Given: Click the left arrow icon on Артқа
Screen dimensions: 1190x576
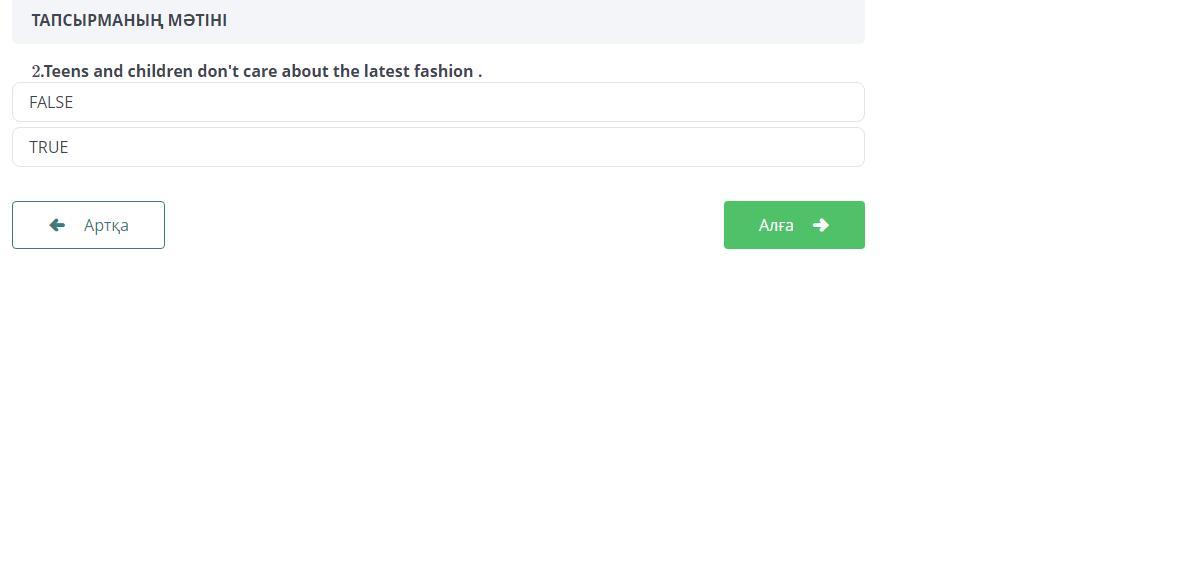Looking at the screenshot, I should pos(57,225).
